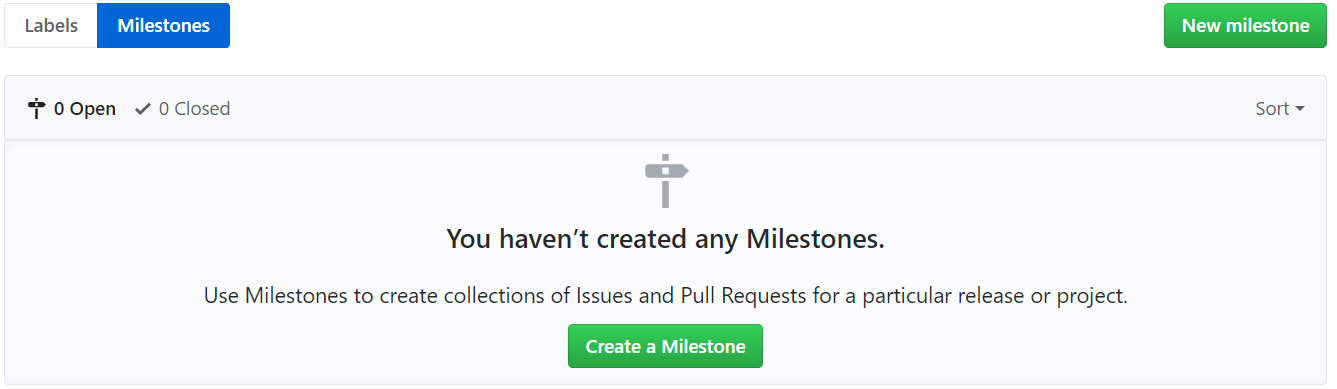Select the Milestones tab
Viewport: 1337px width, 389px height.
(164, 26)
